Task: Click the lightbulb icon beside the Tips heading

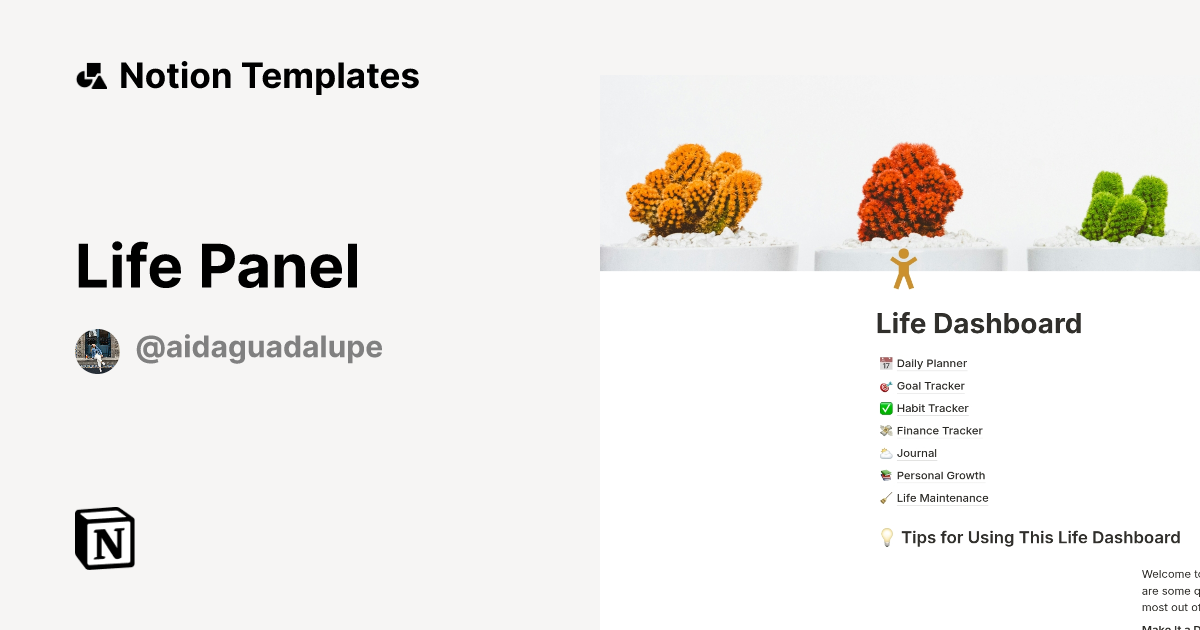Action: (x=886, y=537)
